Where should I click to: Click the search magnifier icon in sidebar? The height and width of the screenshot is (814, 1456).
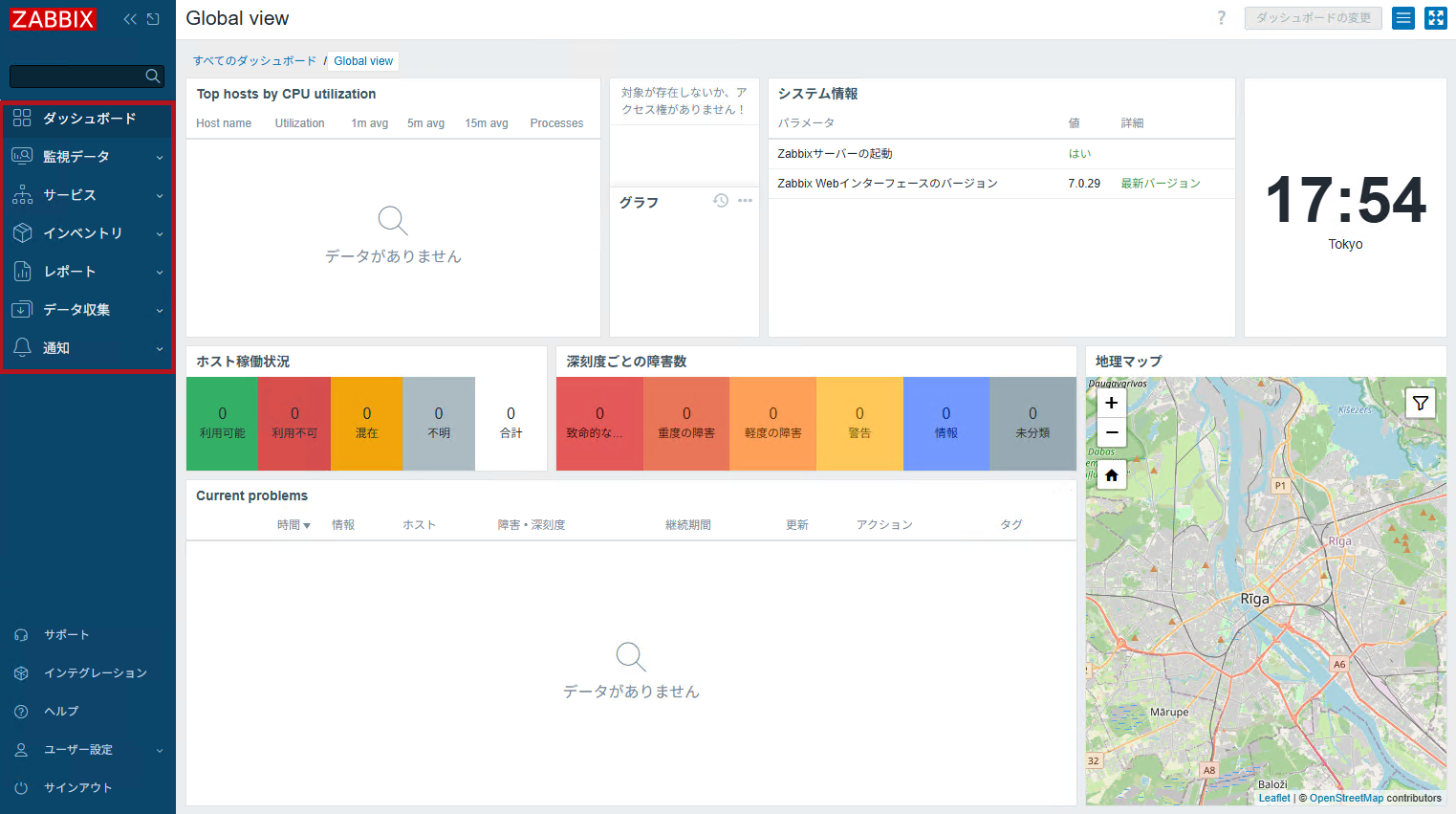point(152,77)
